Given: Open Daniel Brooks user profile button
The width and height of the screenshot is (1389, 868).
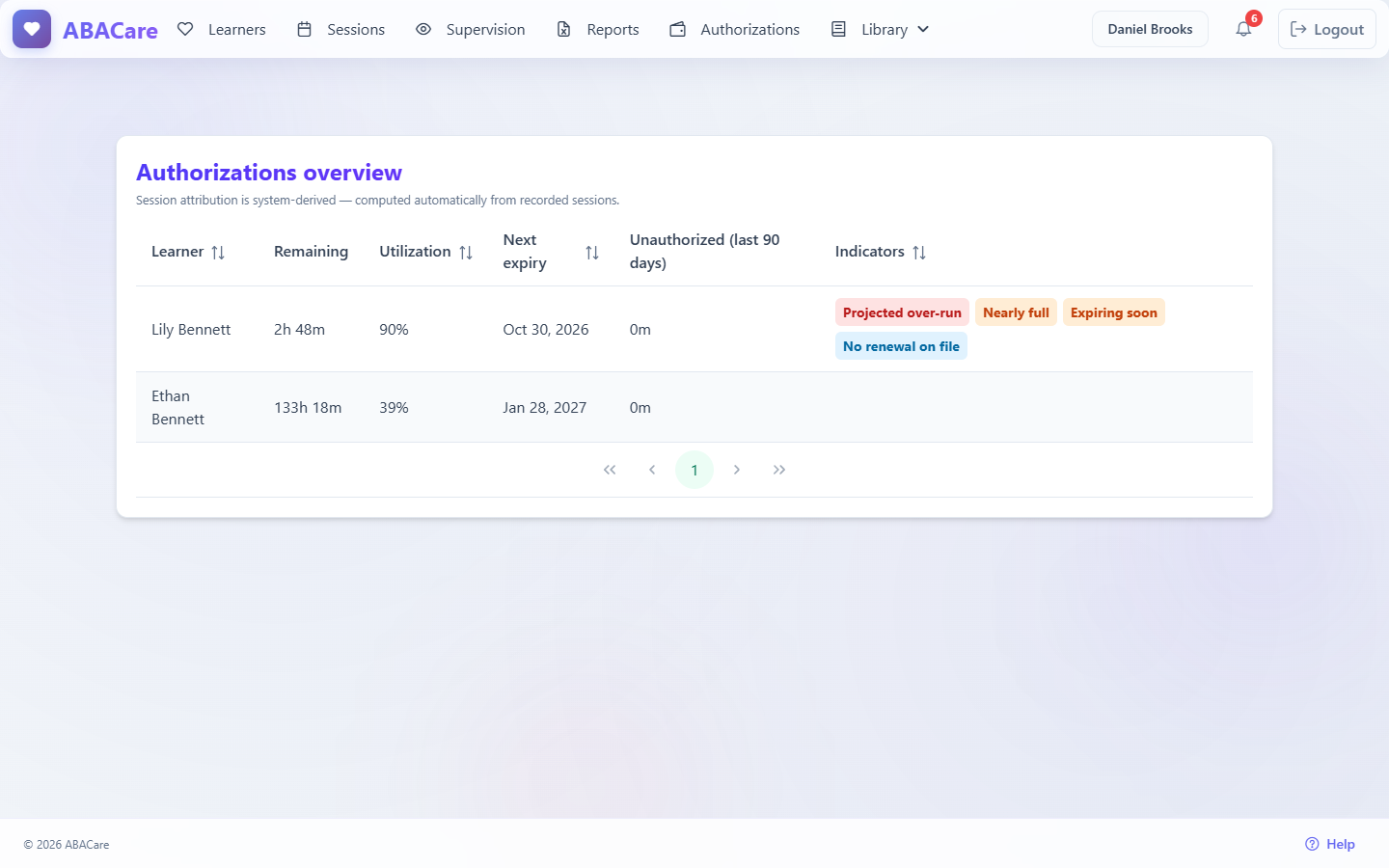Looking at the screenshot, I should click(1150, 29).
